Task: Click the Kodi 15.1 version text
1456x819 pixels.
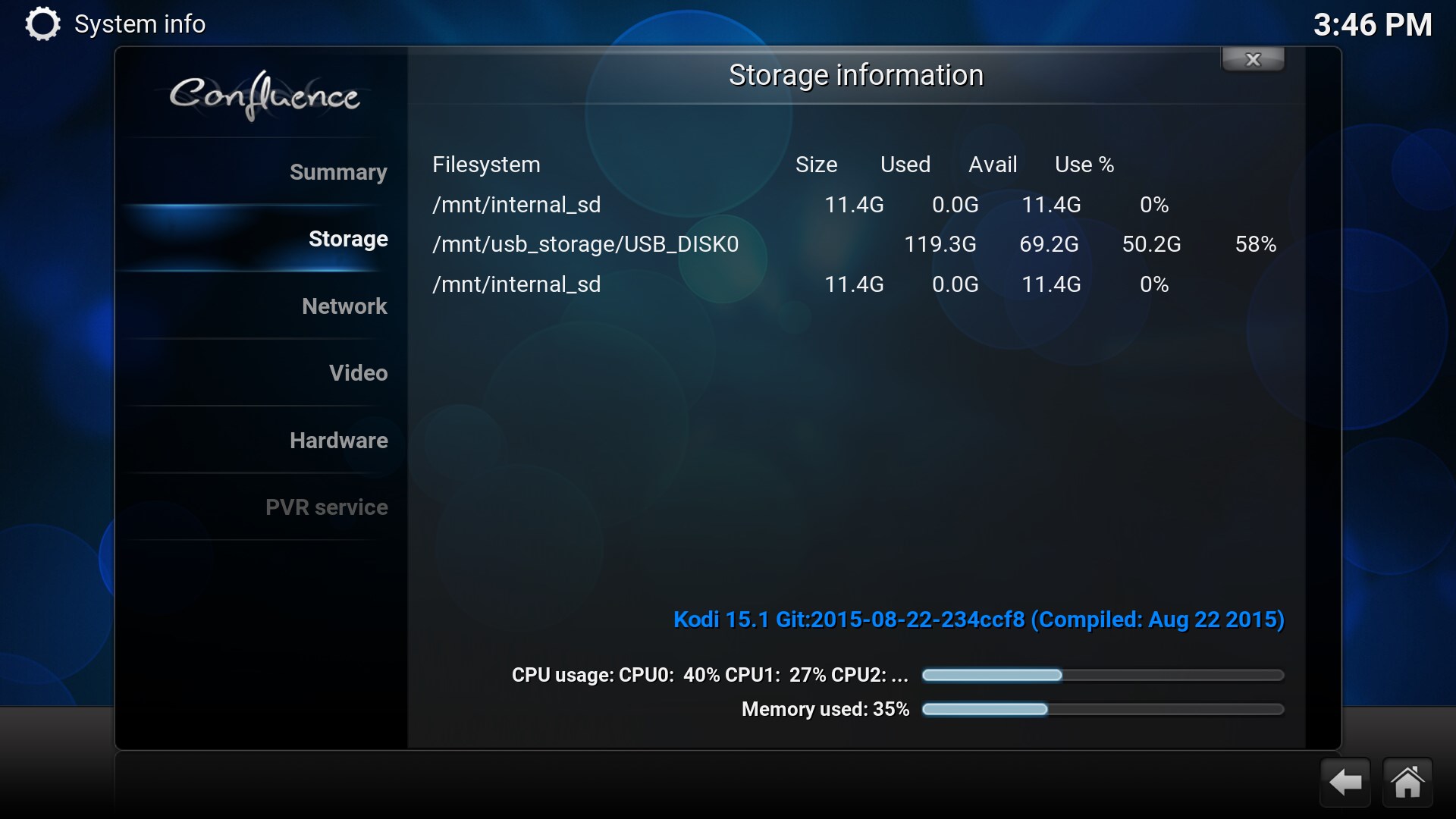Action: pyautogui.click(x=979, y=620)
